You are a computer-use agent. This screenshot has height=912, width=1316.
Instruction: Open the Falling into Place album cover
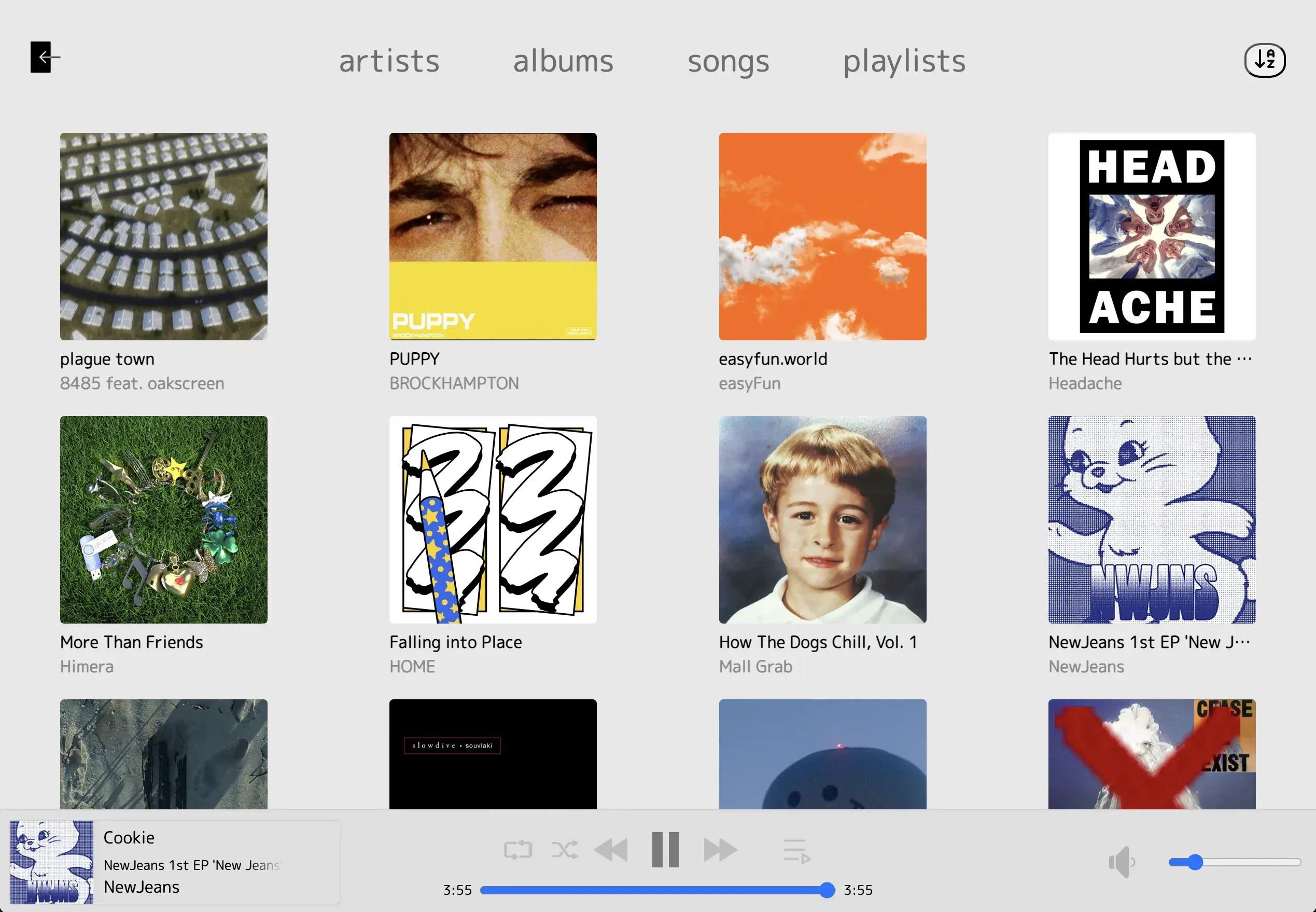pos(493,519)
